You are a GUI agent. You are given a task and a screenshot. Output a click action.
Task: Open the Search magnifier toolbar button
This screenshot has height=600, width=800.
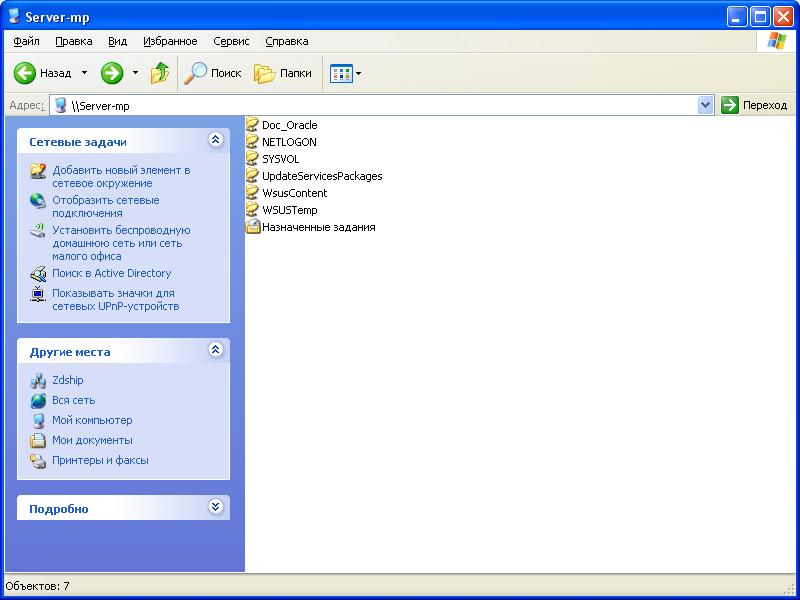point(212,73)
